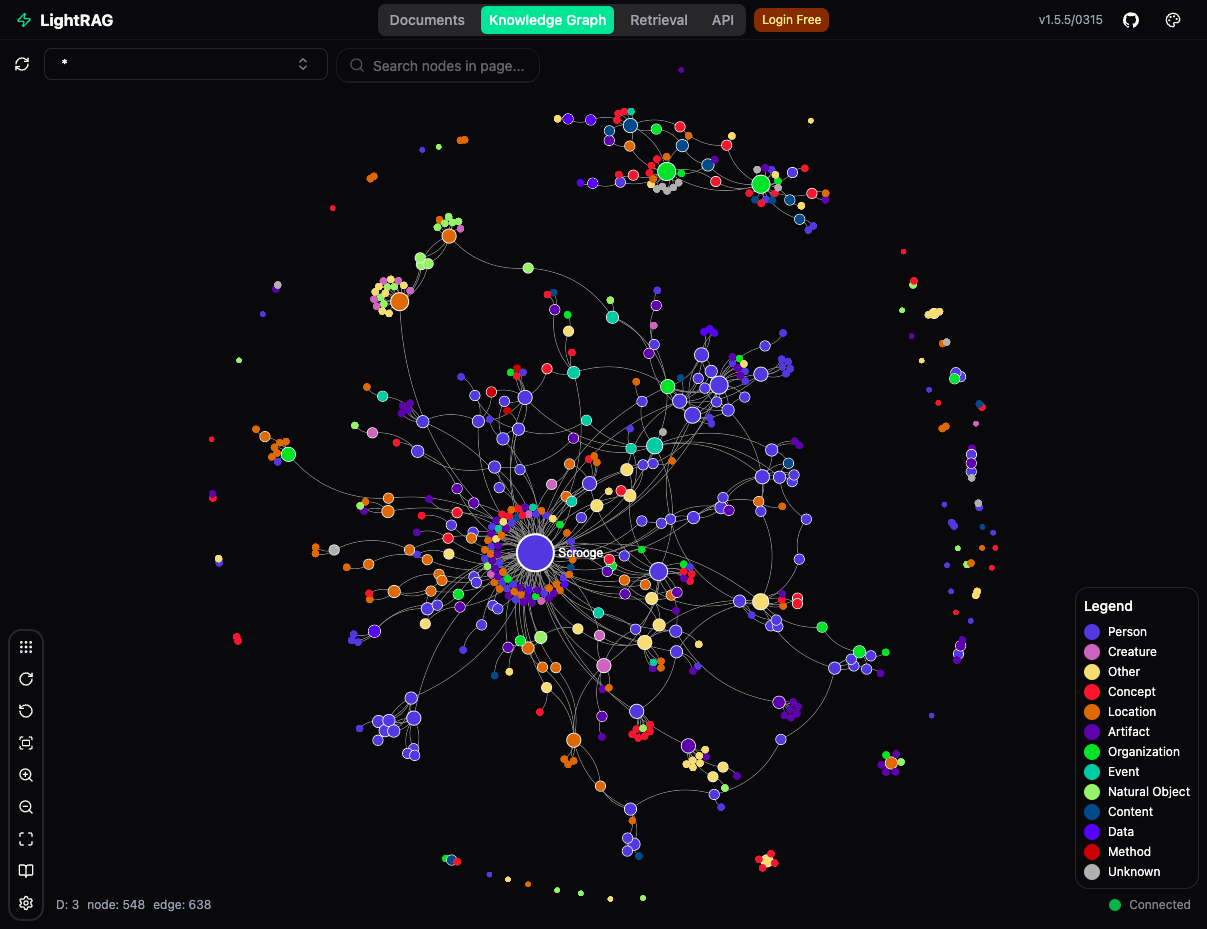Screen dimensions: 1207x929
Task: Focus the Search nodes in page field
Action: point(438,66)
